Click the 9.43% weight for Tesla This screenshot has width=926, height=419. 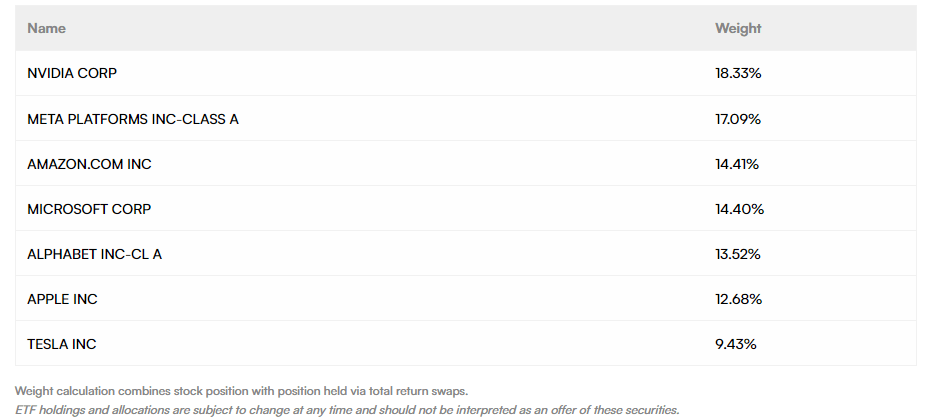click(x=735, y=344)
